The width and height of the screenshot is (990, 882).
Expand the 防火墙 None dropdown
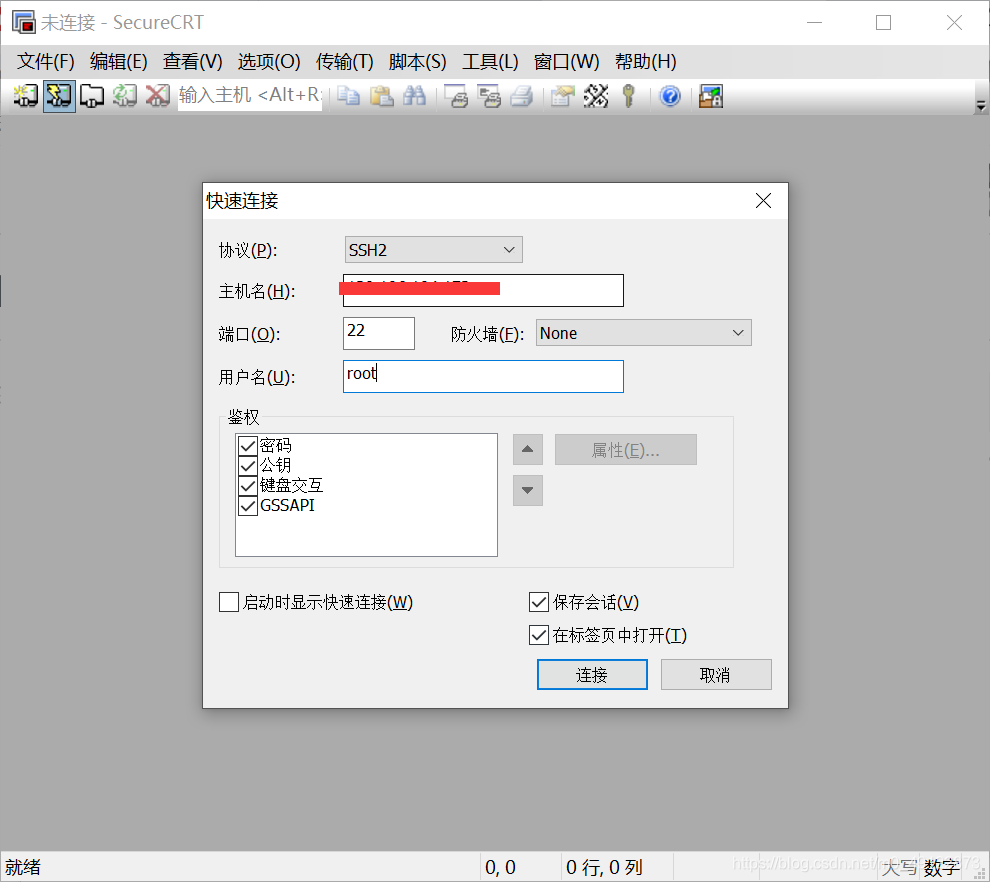click(x=643, y=333)
